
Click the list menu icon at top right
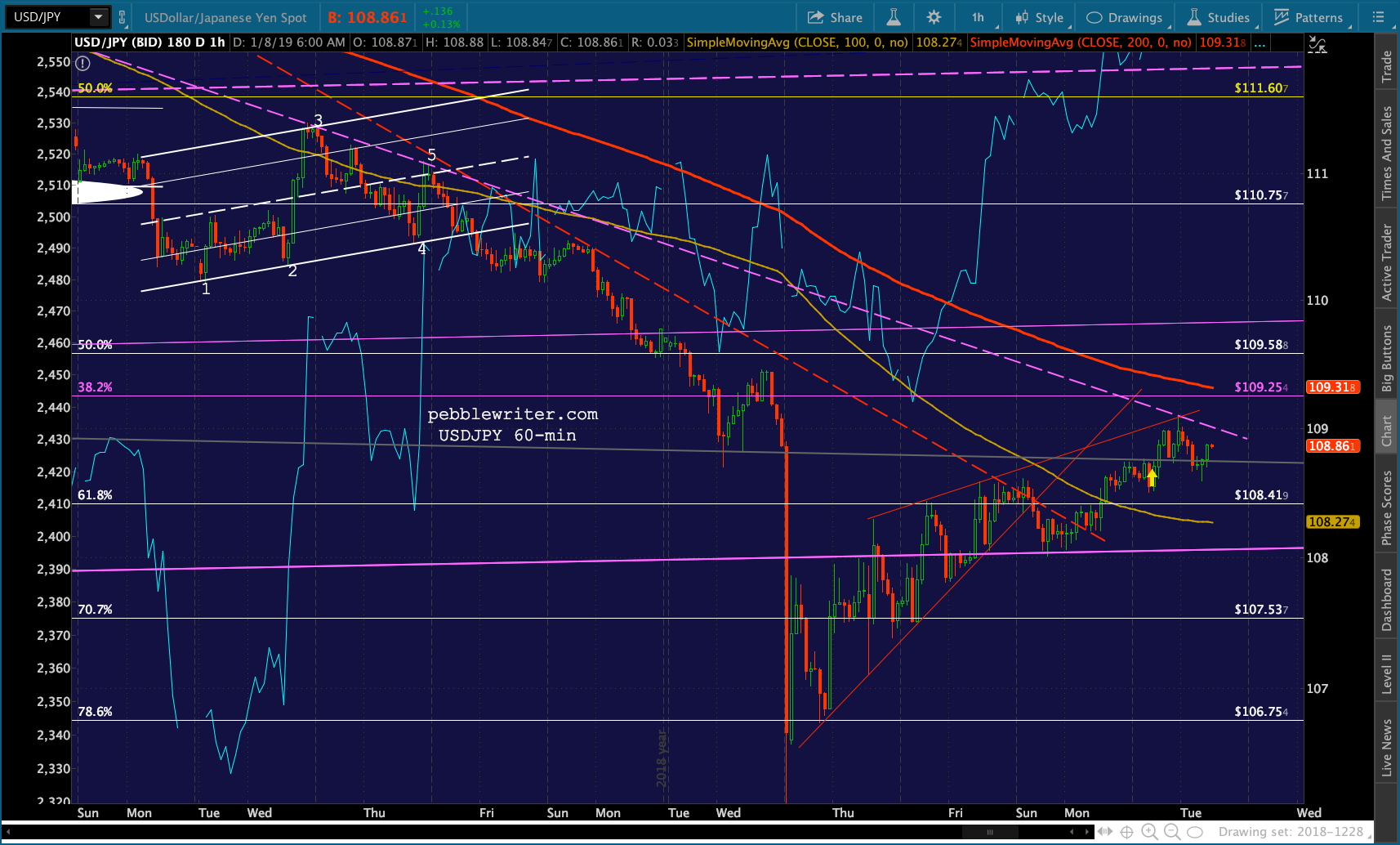(x=1379, y=17)
